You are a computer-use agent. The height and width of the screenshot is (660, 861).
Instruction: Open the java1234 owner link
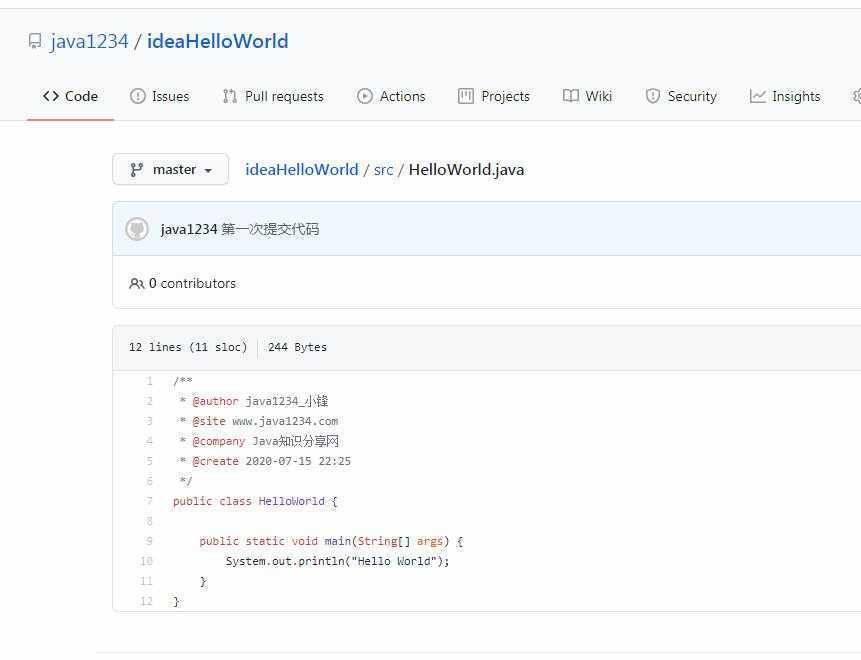pos(89,42)
